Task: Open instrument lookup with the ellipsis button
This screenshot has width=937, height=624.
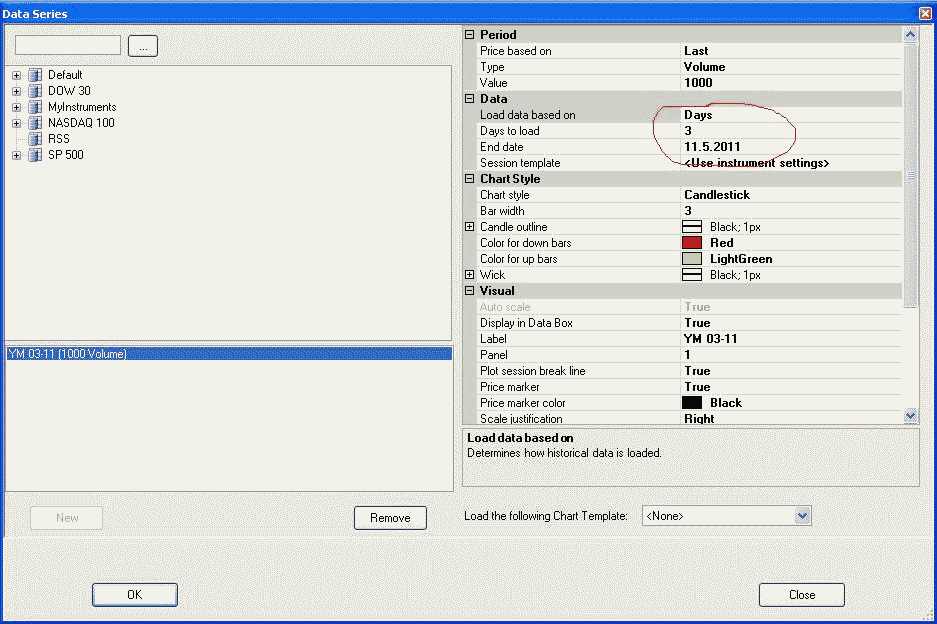Action: [x=143, y=46]
